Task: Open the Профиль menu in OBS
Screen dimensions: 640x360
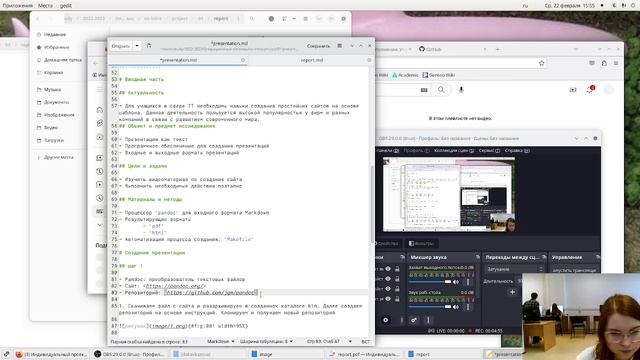Action: [416, 151]
